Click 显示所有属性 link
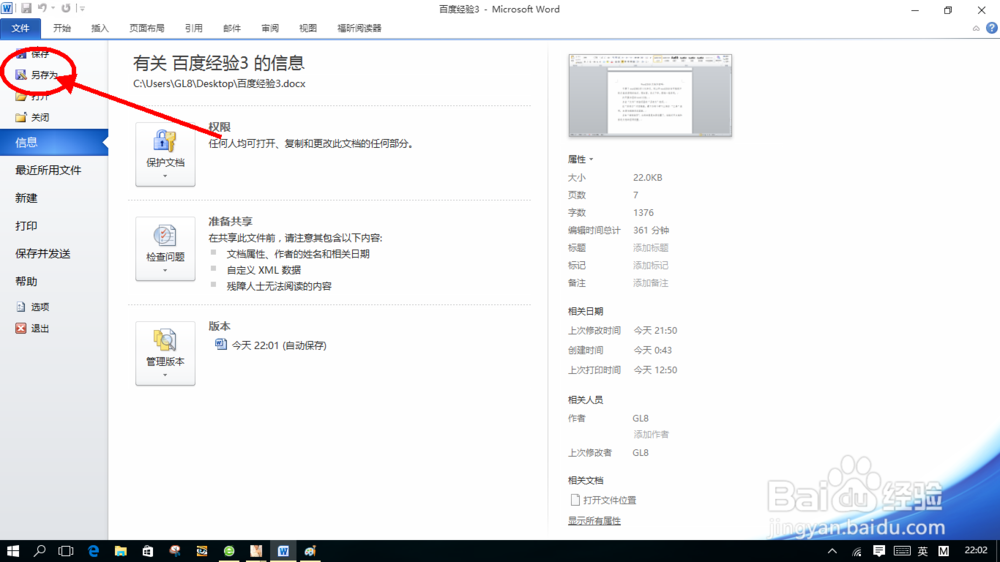 (594, 521)
